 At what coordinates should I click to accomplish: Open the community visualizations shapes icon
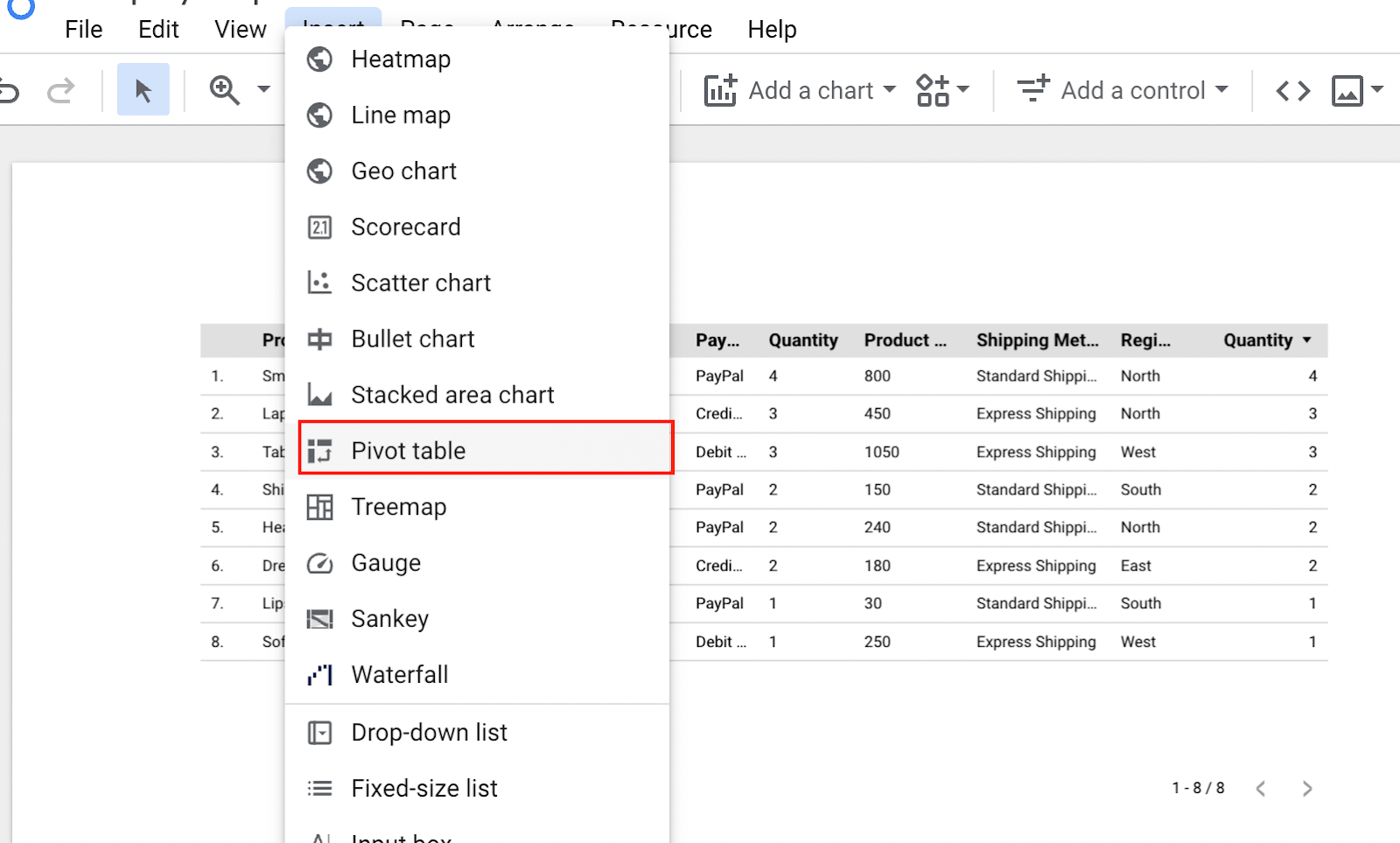click(x=933, y=89)
